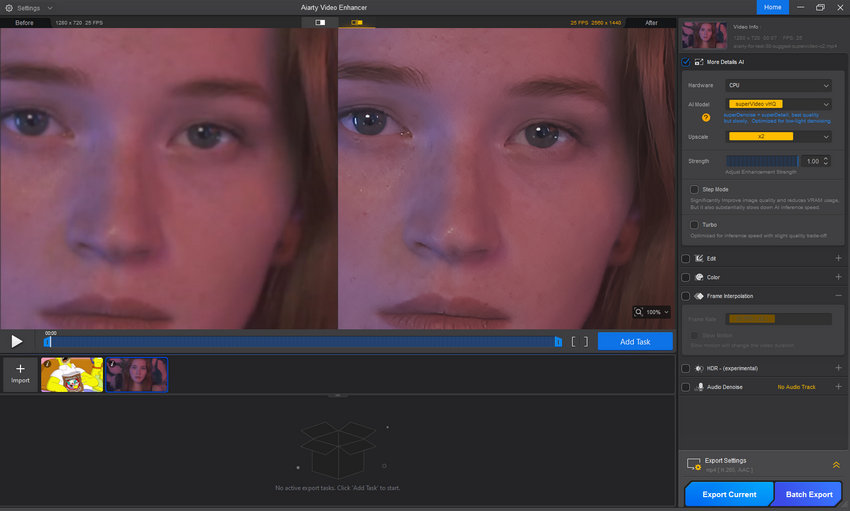Go to the Home tab
The width and height of the screenshot is (850, 511).
[772, 7]
